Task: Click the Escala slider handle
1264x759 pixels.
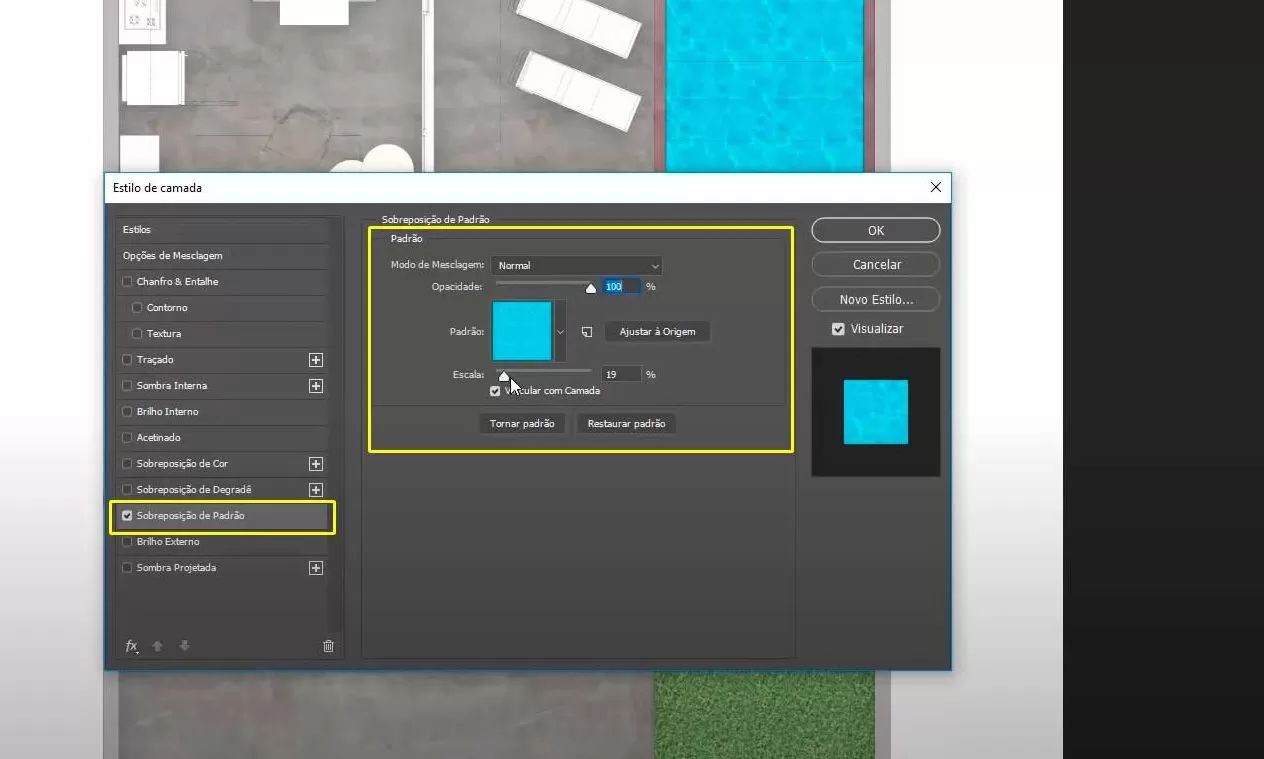Action: point(504,376)
